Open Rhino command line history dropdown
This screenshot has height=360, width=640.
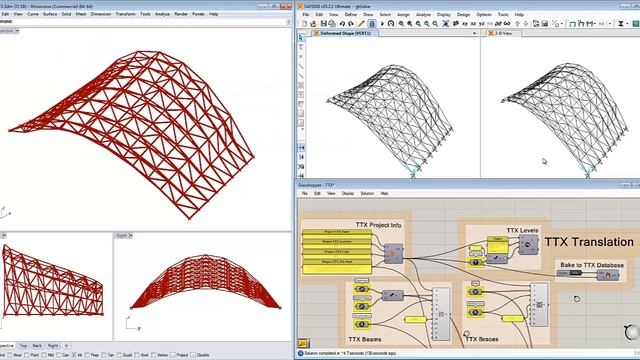click(289, 22)
